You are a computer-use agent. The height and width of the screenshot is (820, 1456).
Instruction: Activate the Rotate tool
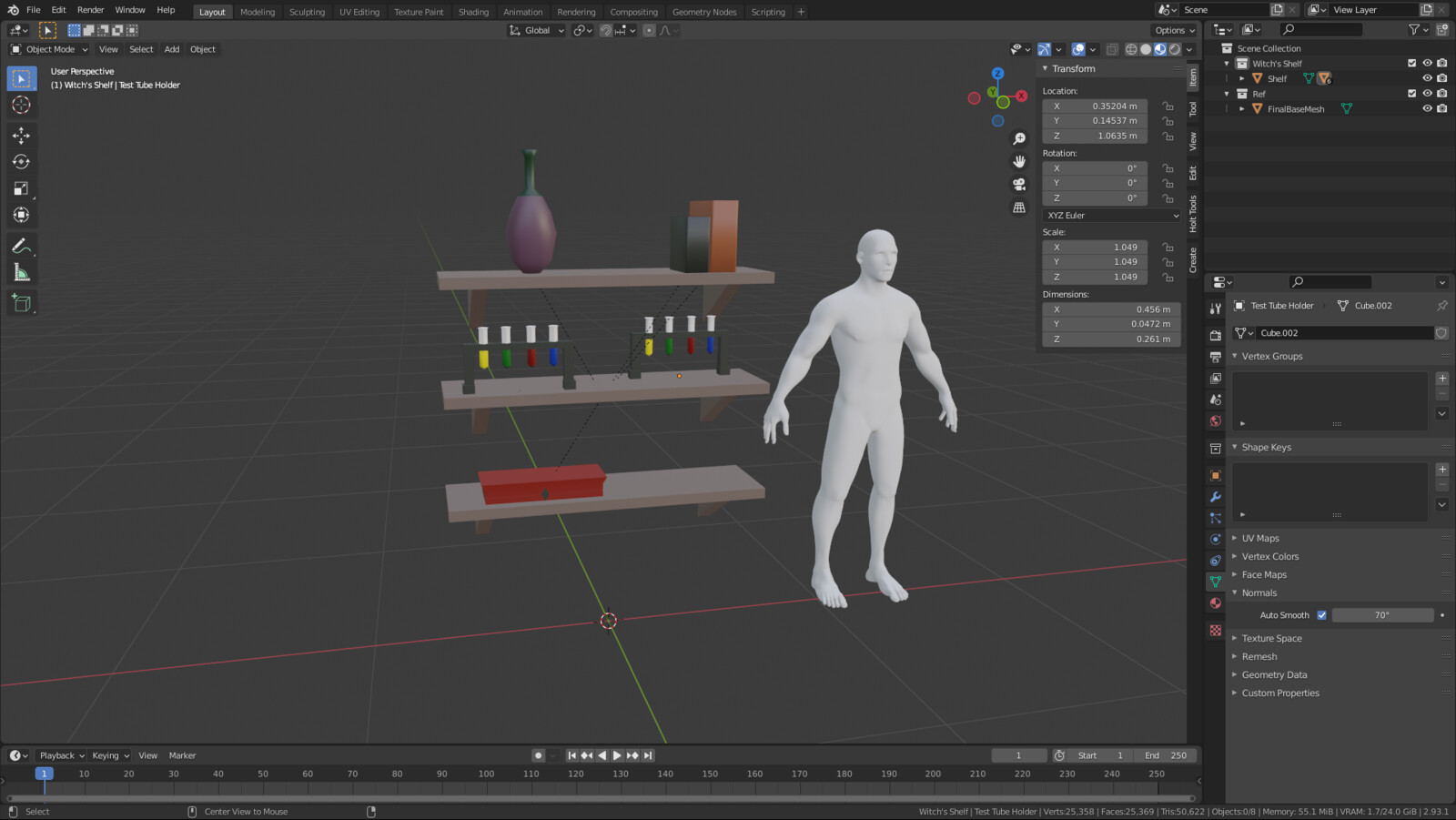coord(21,162)
